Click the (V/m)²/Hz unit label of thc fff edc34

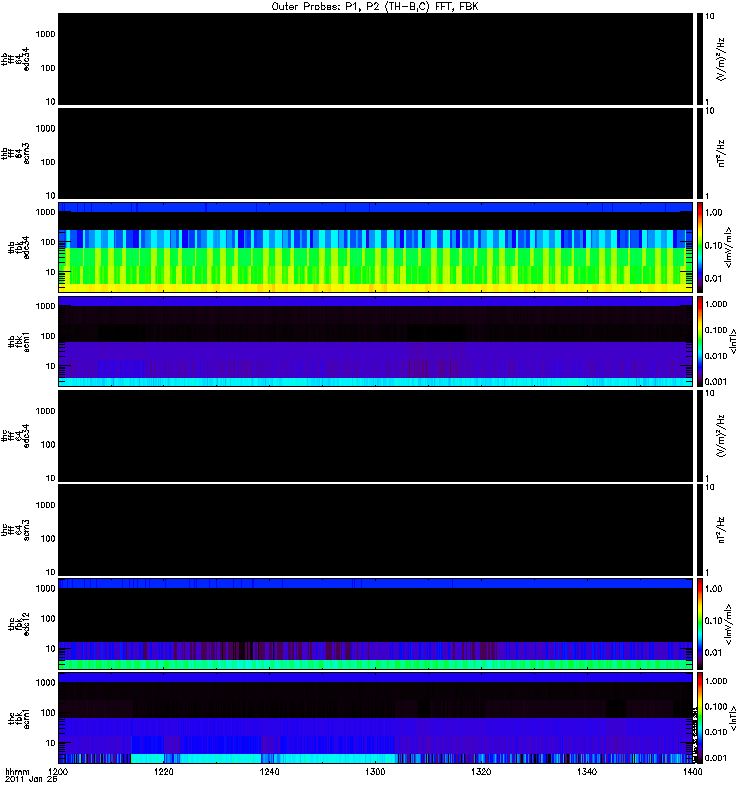pos(720,436)
